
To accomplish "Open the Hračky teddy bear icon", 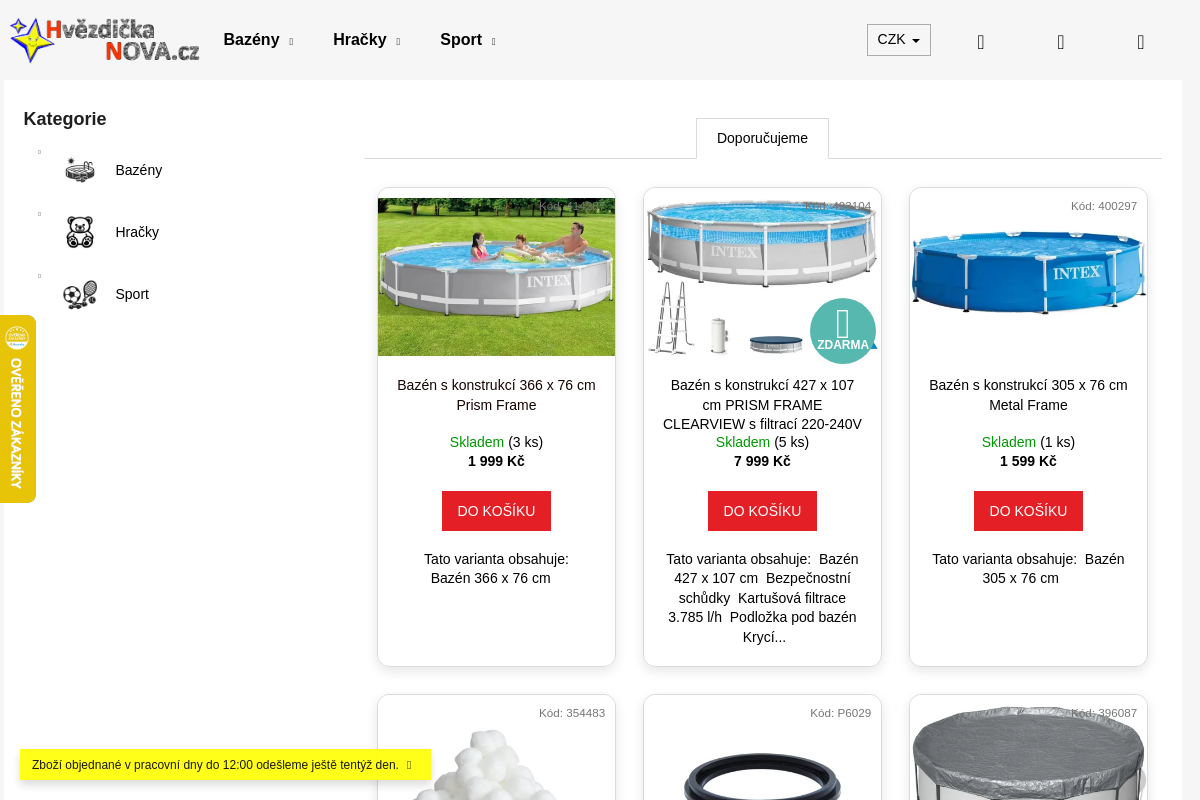I will pyautogui.click(x=80, y=232).
